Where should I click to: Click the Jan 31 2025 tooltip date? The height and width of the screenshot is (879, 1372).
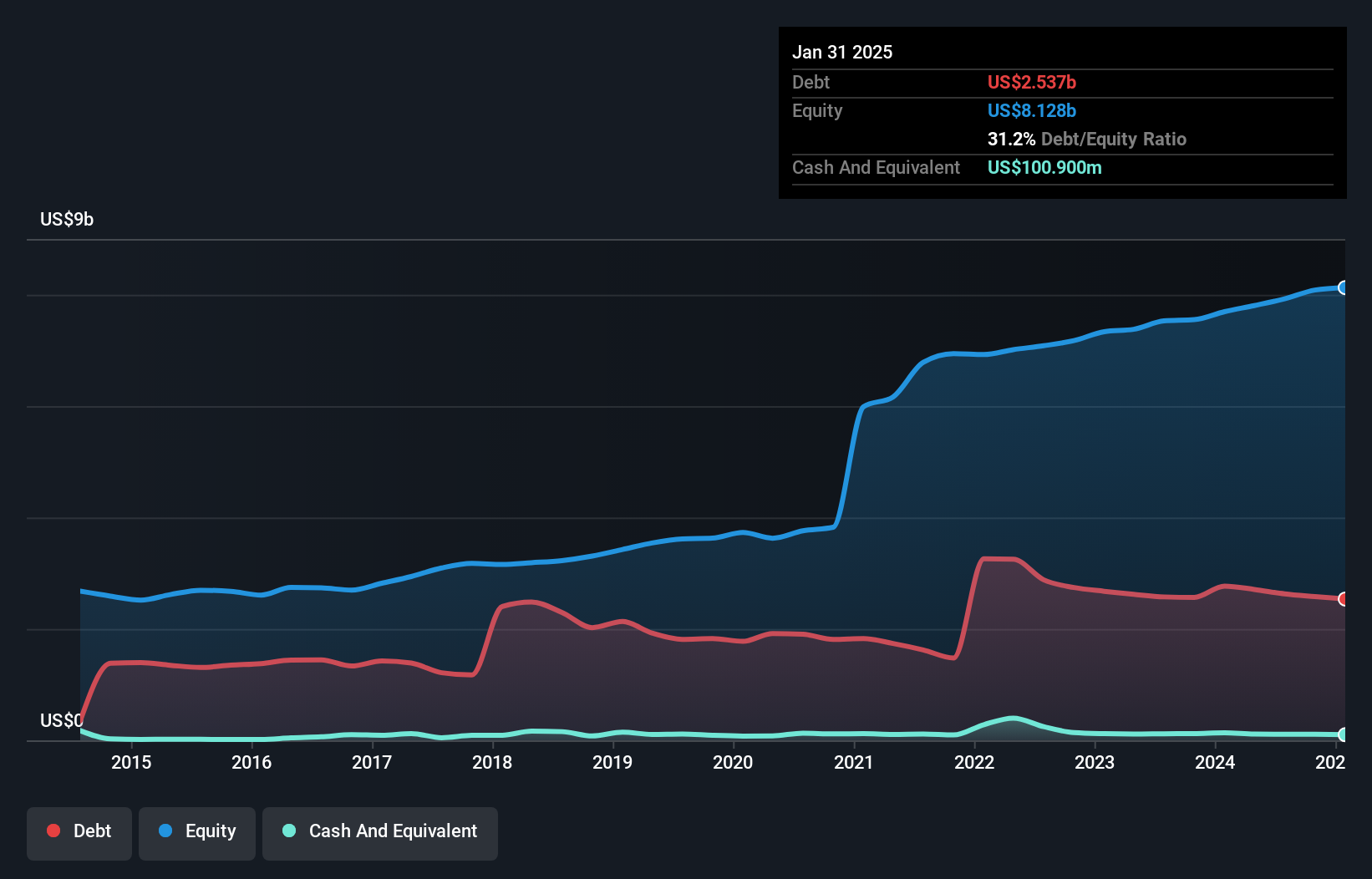842,52
